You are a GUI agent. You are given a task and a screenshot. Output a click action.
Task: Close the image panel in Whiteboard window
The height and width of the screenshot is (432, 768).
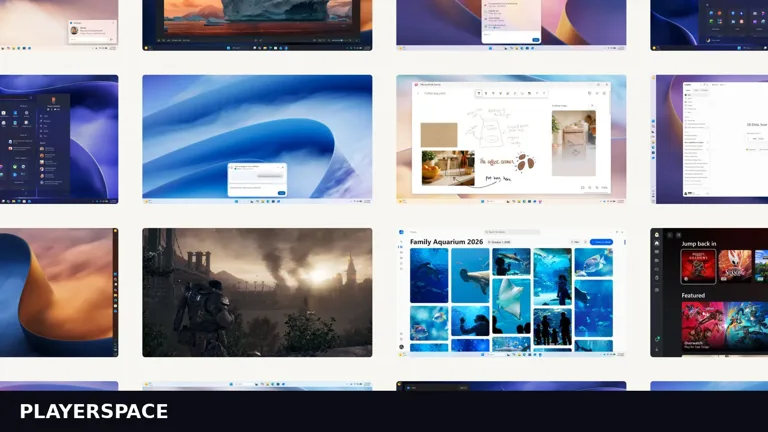pyautogui.click(x=592, y=105)
